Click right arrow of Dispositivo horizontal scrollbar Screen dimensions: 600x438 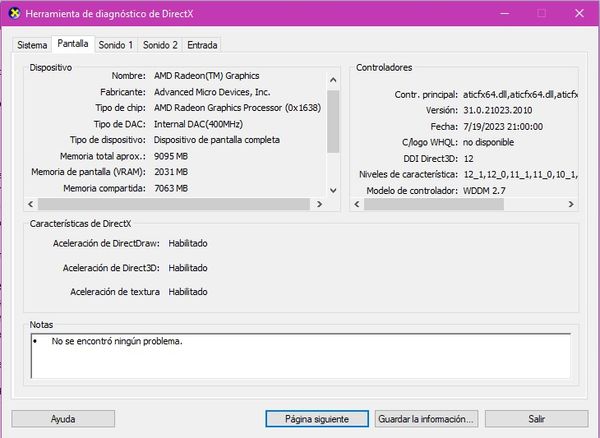[319, 204]
